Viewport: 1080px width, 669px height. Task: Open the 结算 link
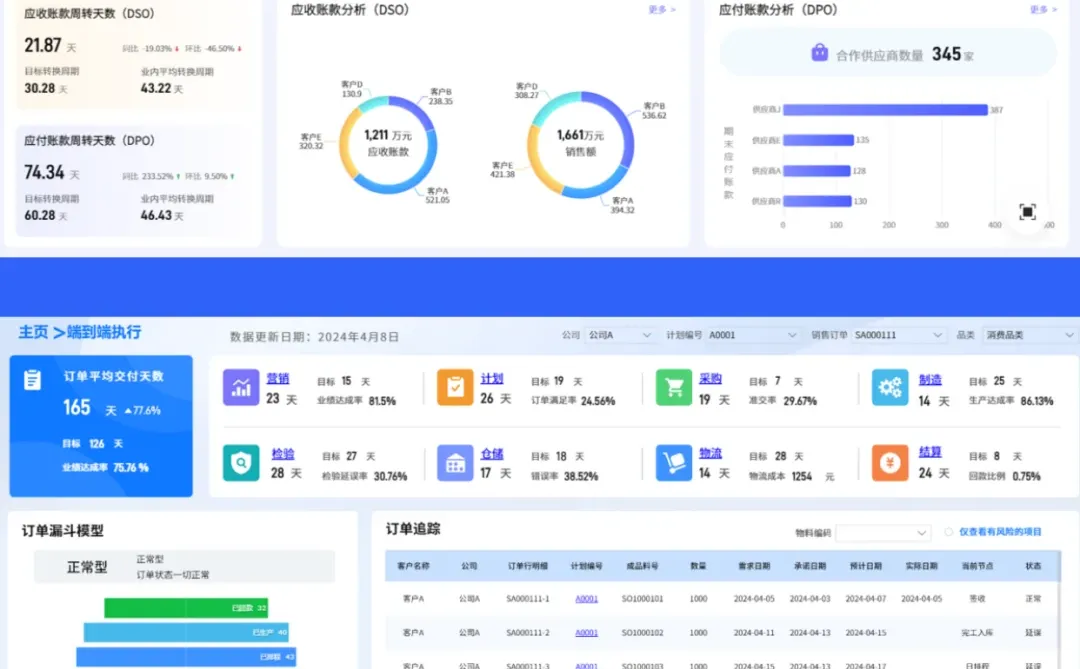pyautogui.click(x=930, y=452)
